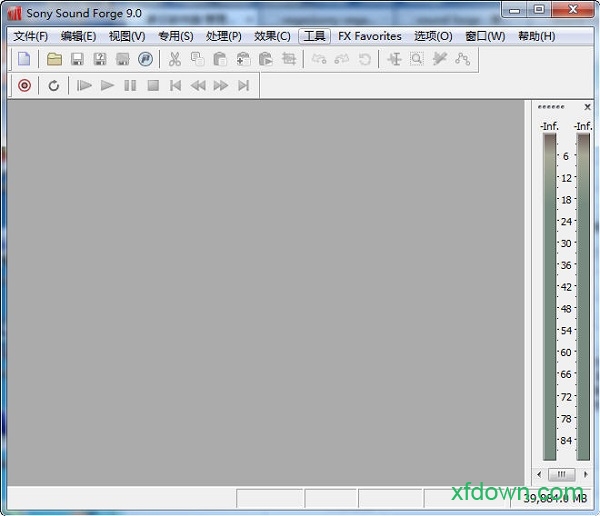600x516 pixels.
Task: Click the Mix paste icon
Action: click(x=243, y=59)
